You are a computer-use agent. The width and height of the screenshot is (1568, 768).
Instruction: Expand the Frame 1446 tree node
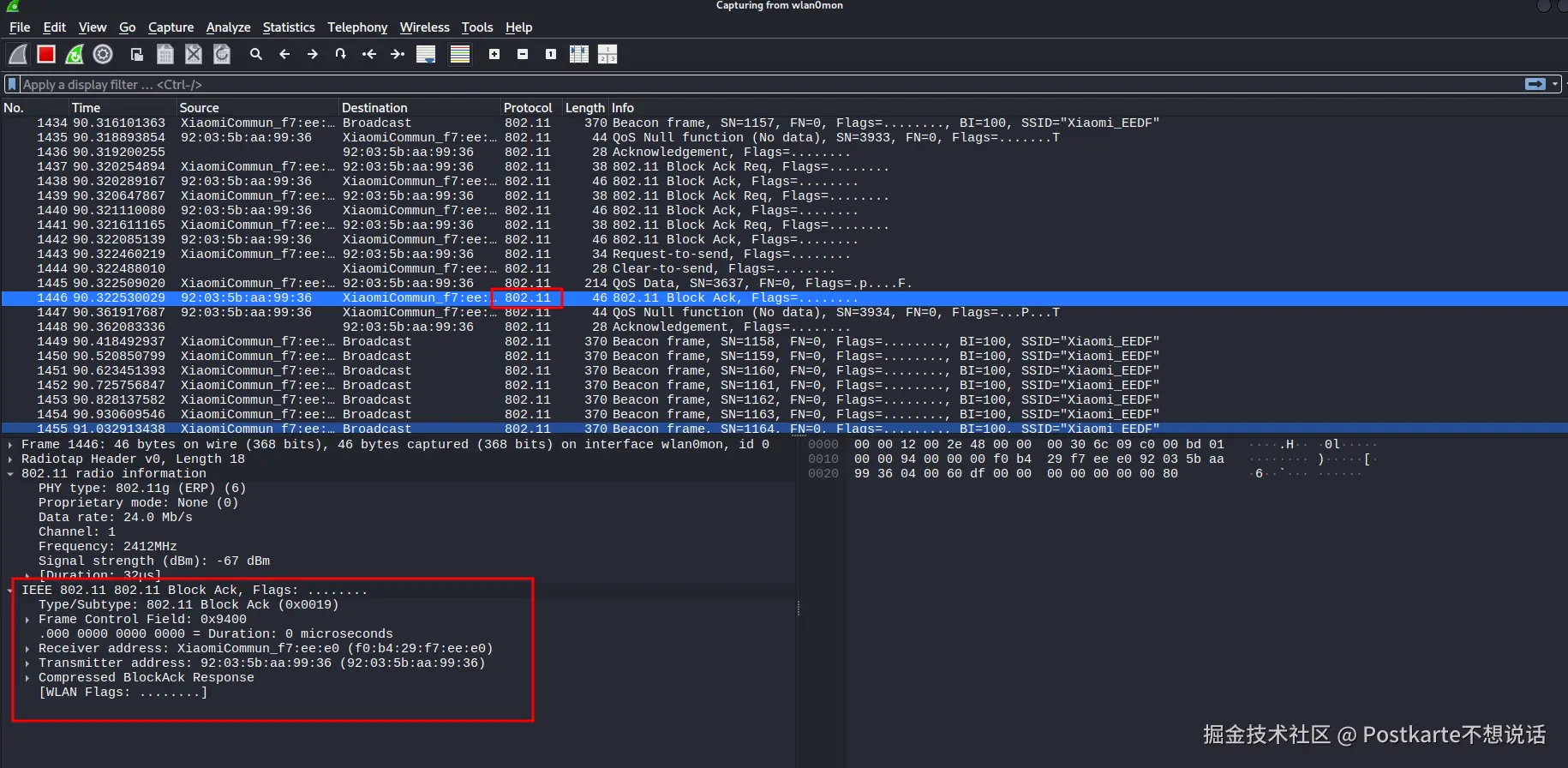[x=10, y=445]
